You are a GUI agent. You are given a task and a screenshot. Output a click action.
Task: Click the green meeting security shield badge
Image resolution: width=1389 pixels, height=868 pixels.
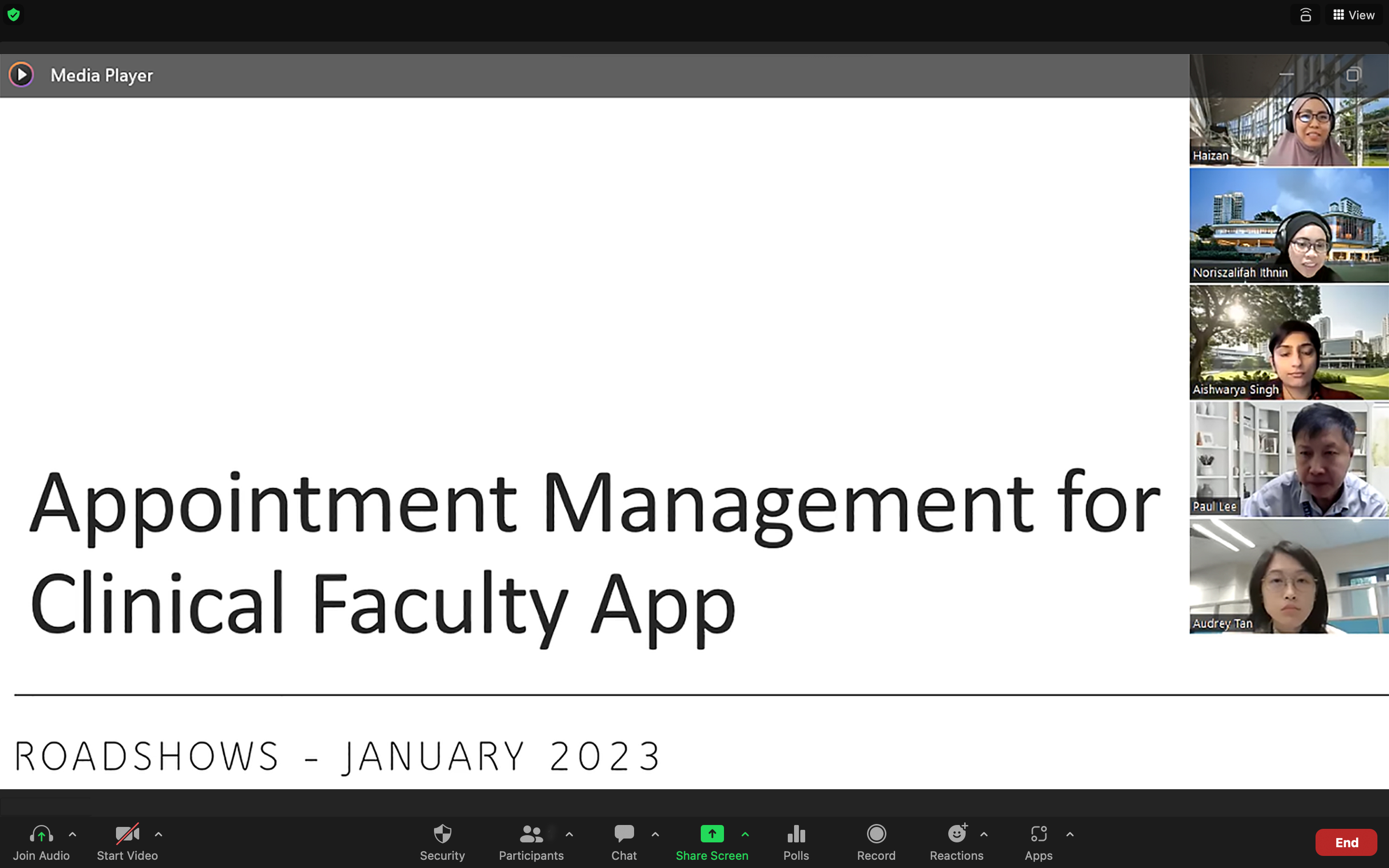[14, 15]
